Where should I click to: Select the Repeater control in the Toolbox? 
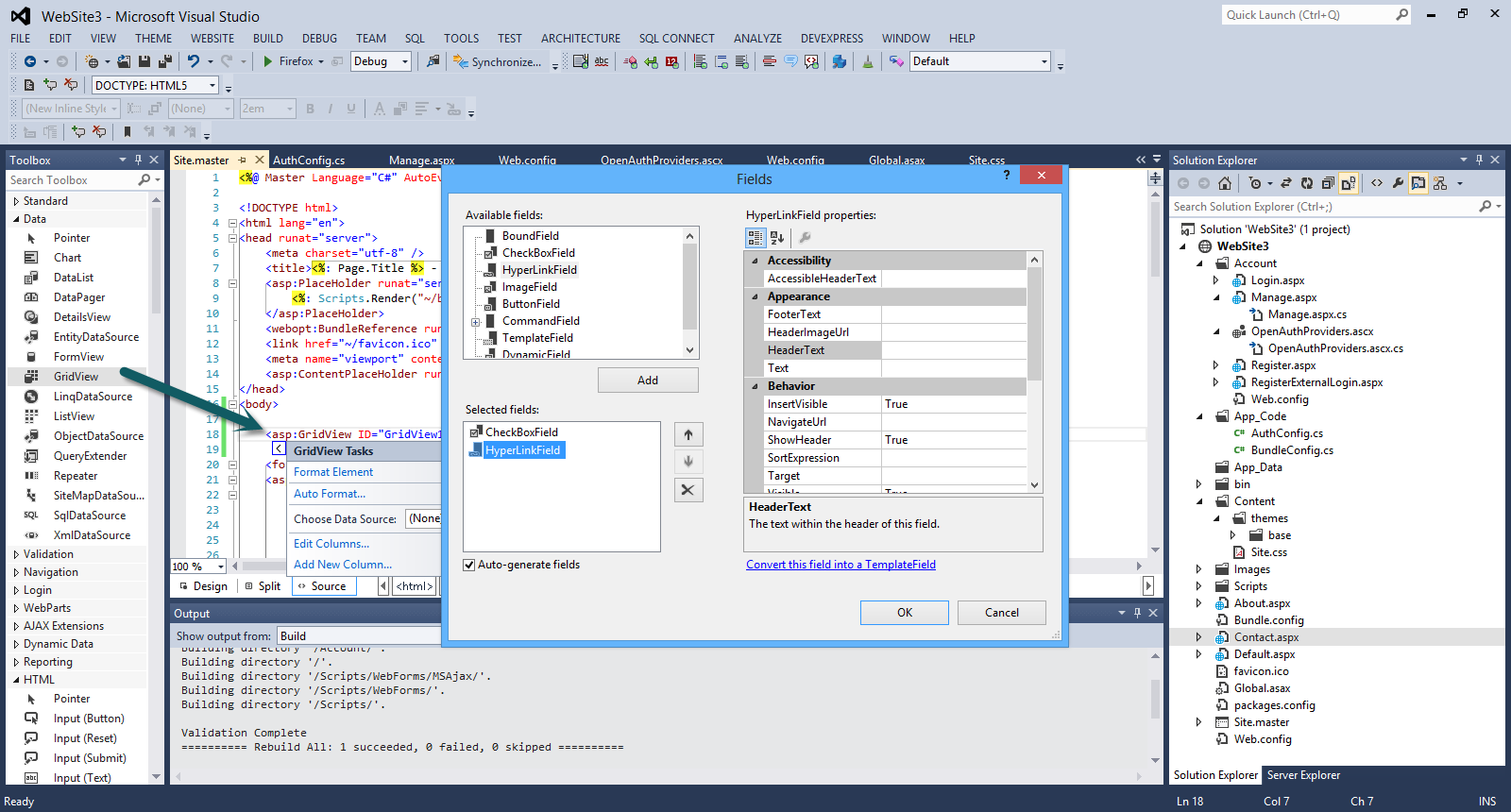76,476
